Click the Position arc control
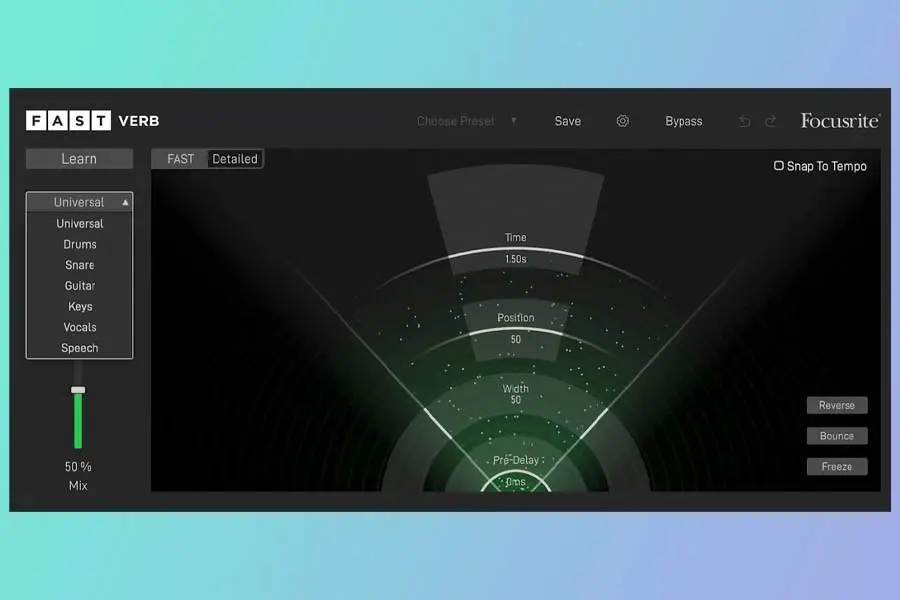This screenshot has width=900, height=600. click(515, 331)
